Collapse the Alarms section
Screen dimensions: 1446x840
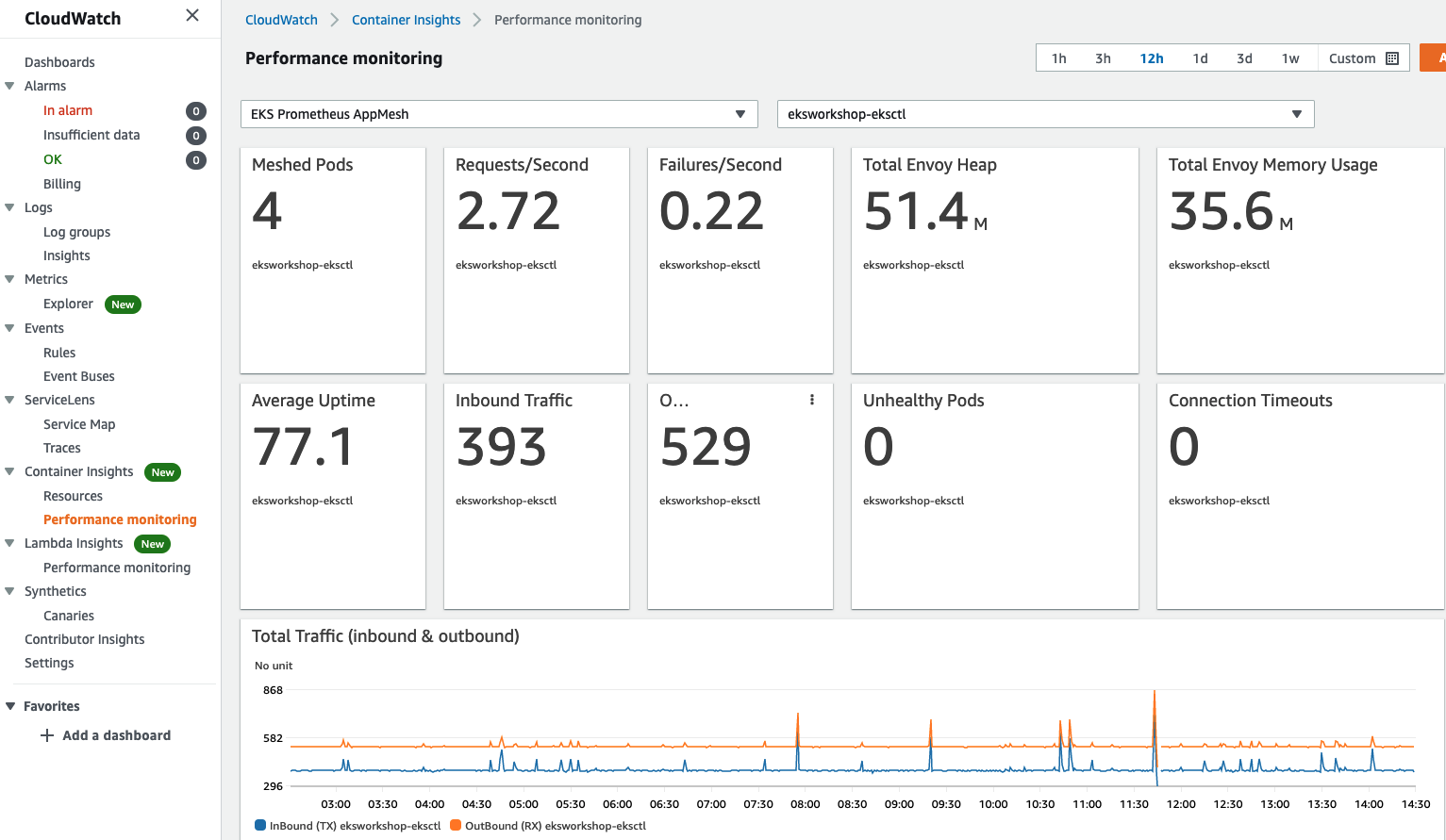(9, 86)
